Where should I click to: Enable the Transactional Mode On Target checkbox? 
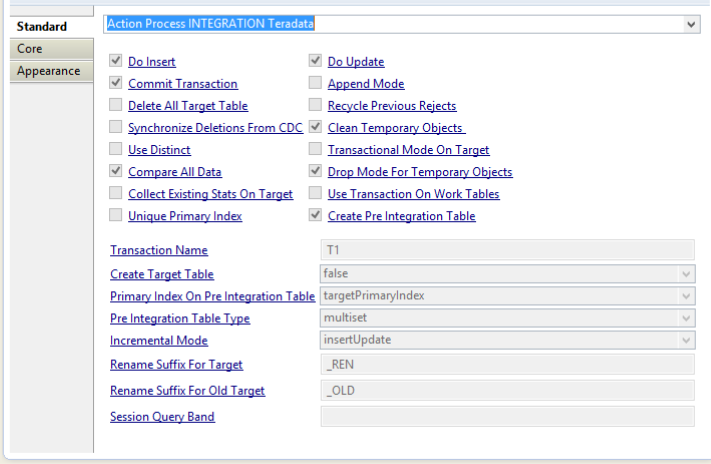point(315,149)
